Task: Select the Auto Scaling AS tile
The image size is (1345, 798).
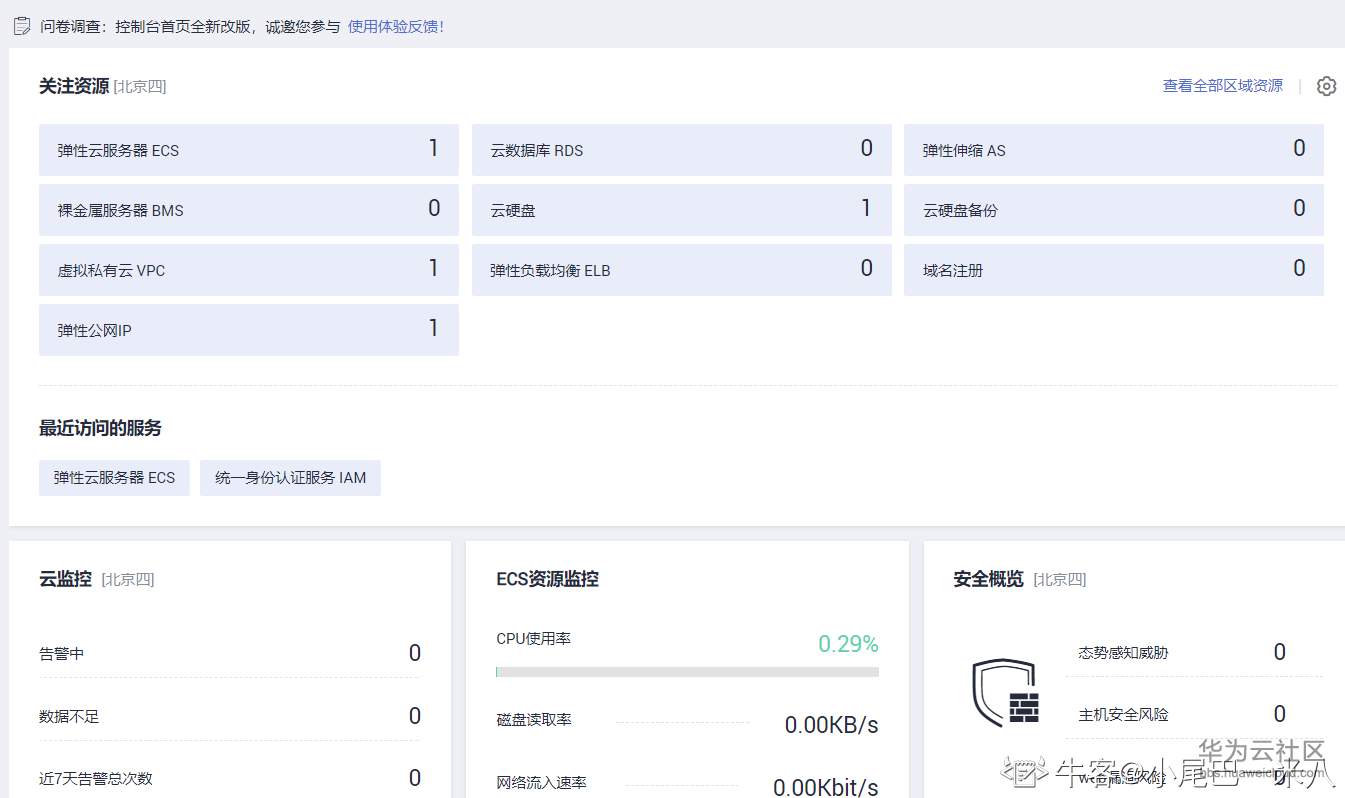Action: (x=1113, y=150)
